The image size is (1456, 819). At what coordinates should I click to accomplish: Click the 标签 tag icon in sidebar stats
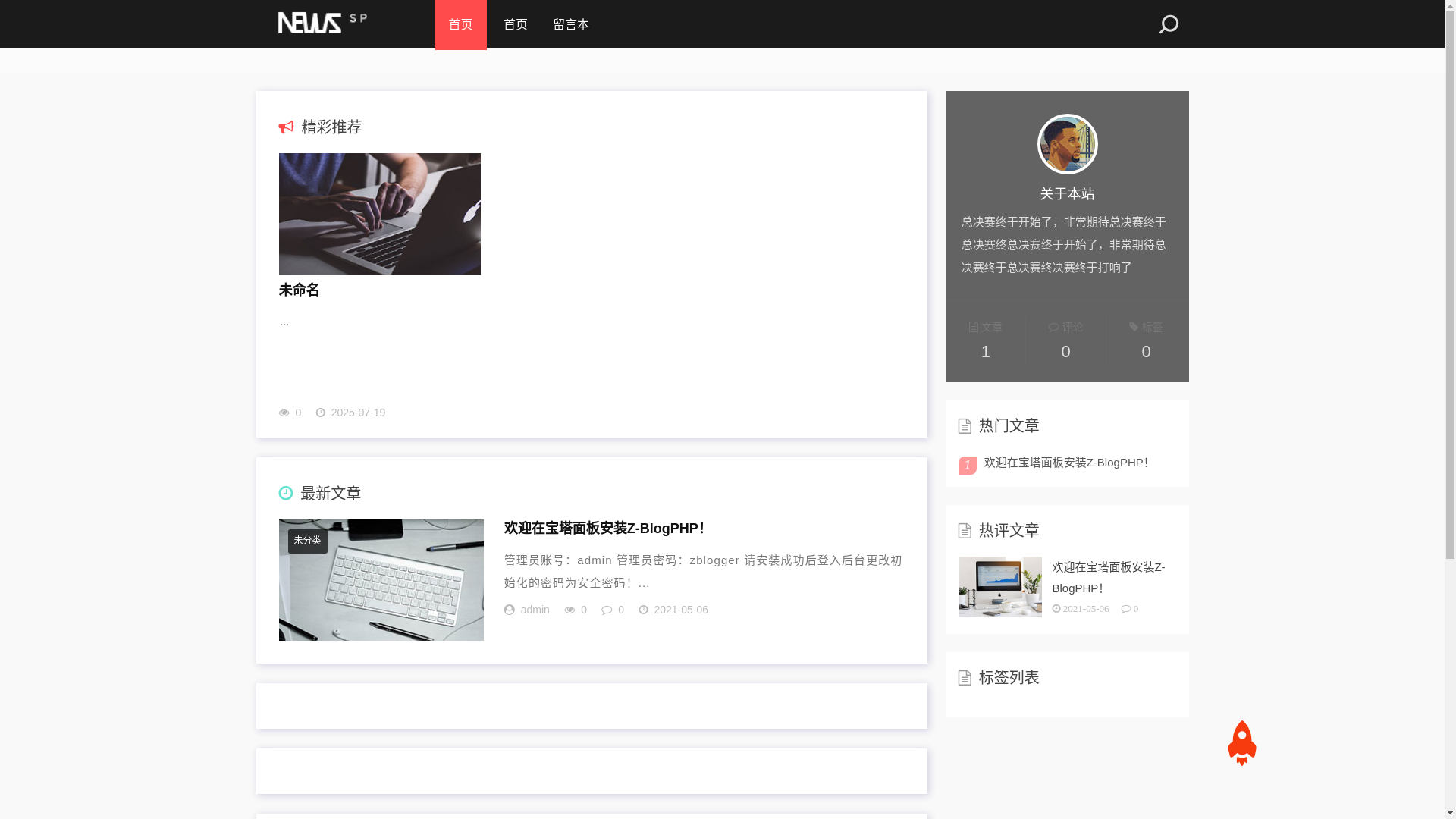coord(1134,327)
